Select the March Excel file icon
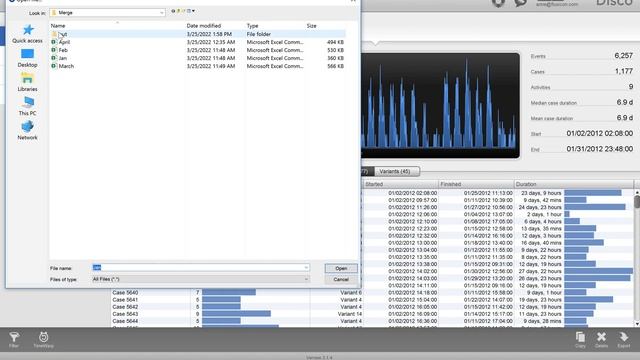640x360 pixels. click(x=54, y=66)
